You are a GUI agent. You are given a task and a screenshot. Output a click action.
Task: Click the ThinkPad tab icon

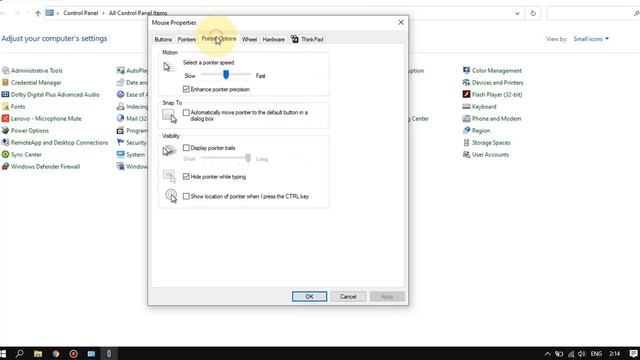295,39
